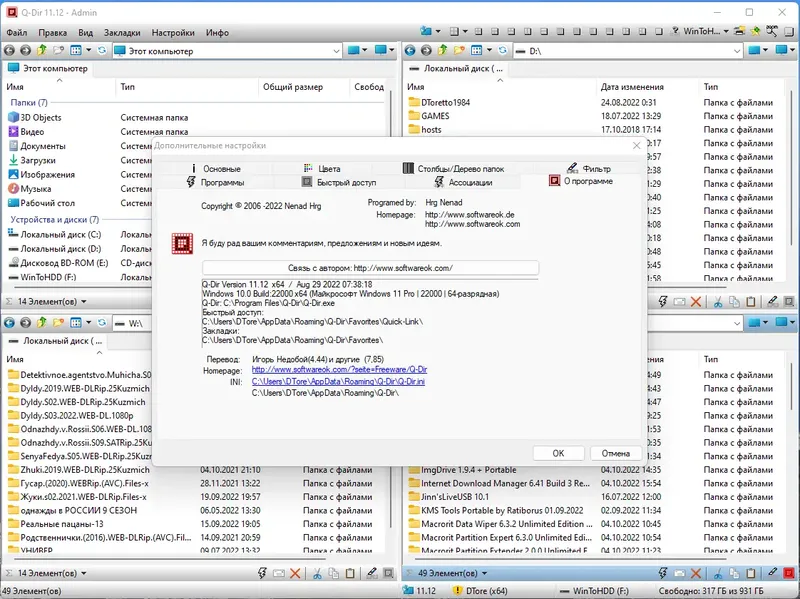Click the magnifier zoom icon in the main toolbar
This screenshot has width=800, height=599.
pyautogui.click(x=771, y=32)
